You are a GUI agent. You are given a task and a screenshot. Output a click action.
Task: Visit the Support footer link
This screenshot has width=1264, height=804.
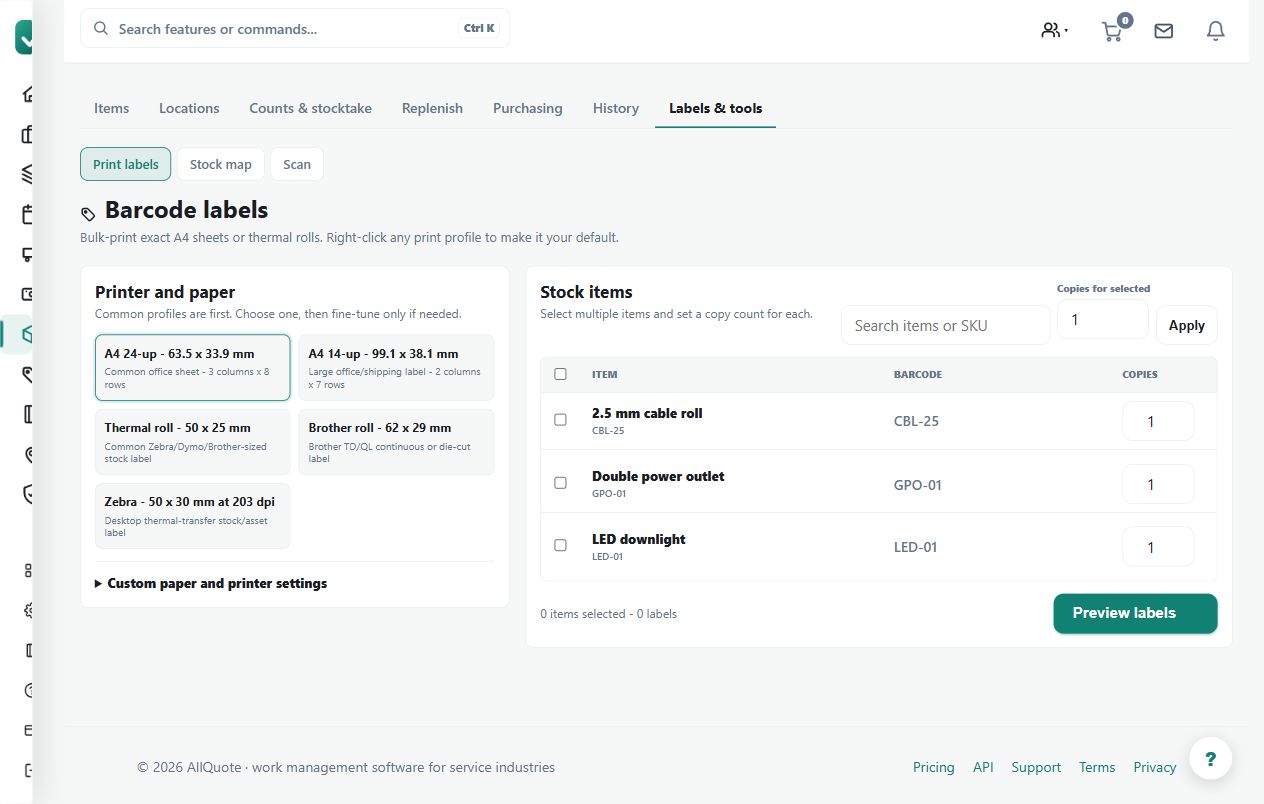tap(1036, 767)
